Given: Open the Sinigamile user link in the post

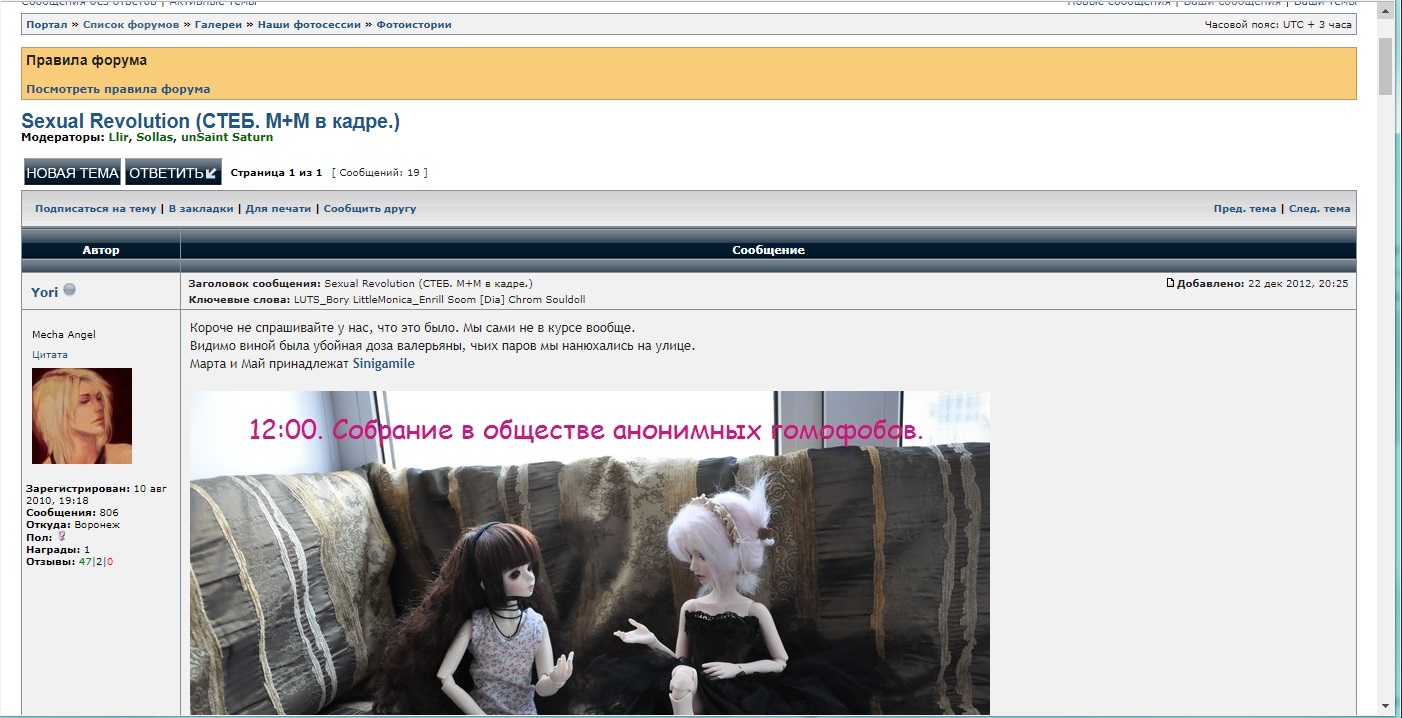Looking at the screenshot, I should [x=384, y=364].
